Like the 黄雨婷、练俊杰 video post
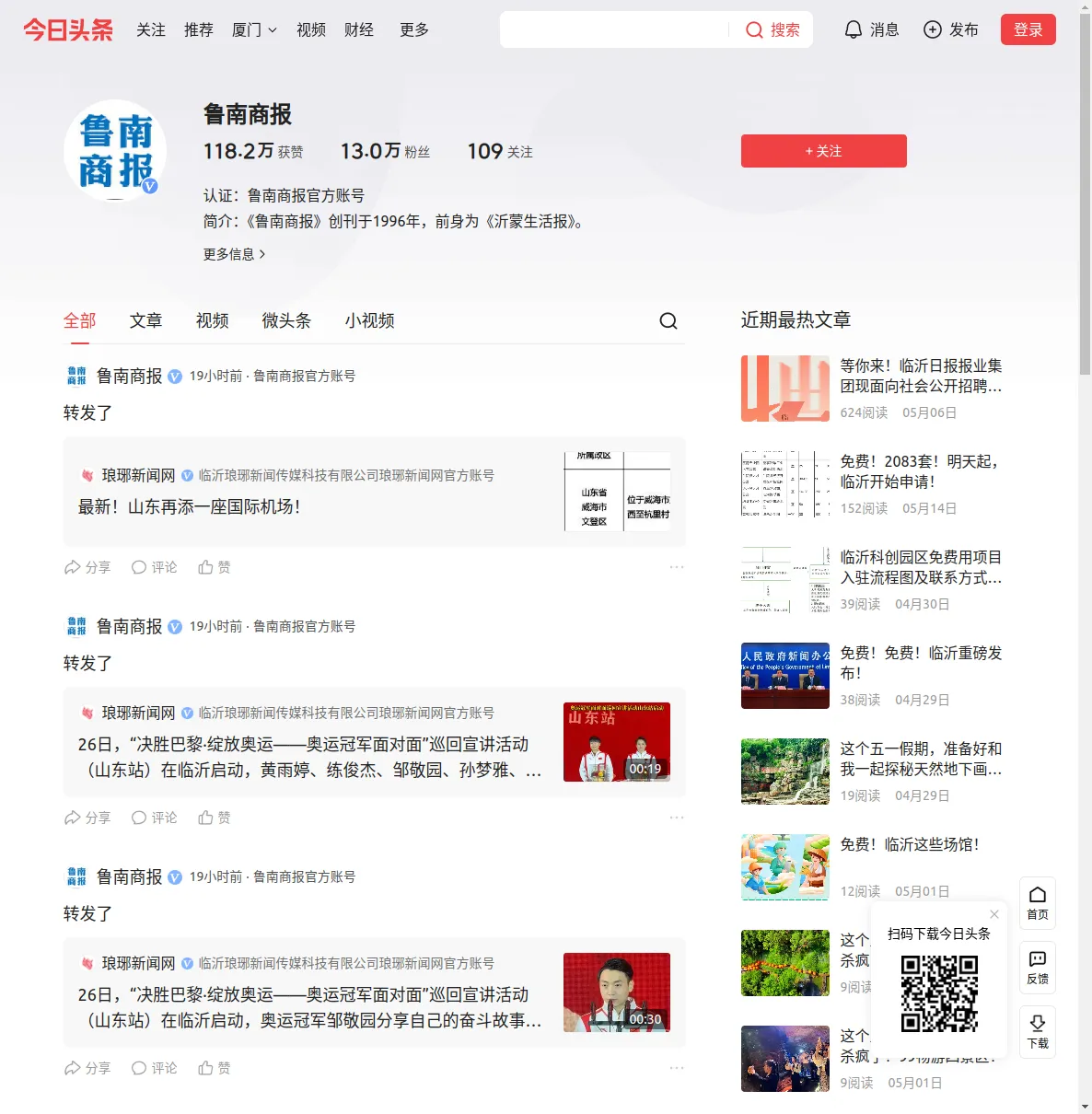The width and height of the screenshot is (1092, 1114). [214, 818]
